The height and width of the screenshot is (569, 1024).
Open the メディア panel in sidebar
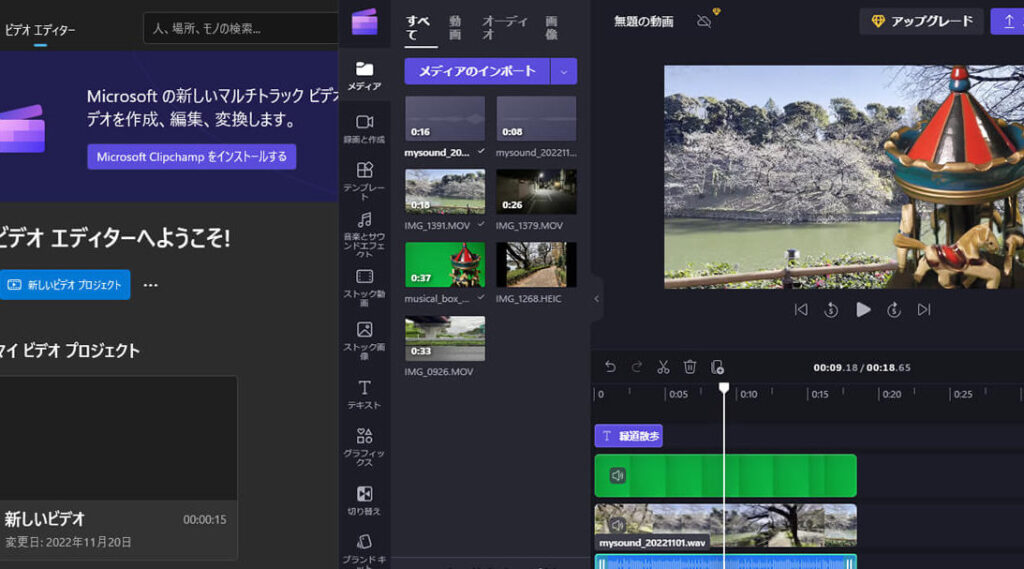click(364, 75)
